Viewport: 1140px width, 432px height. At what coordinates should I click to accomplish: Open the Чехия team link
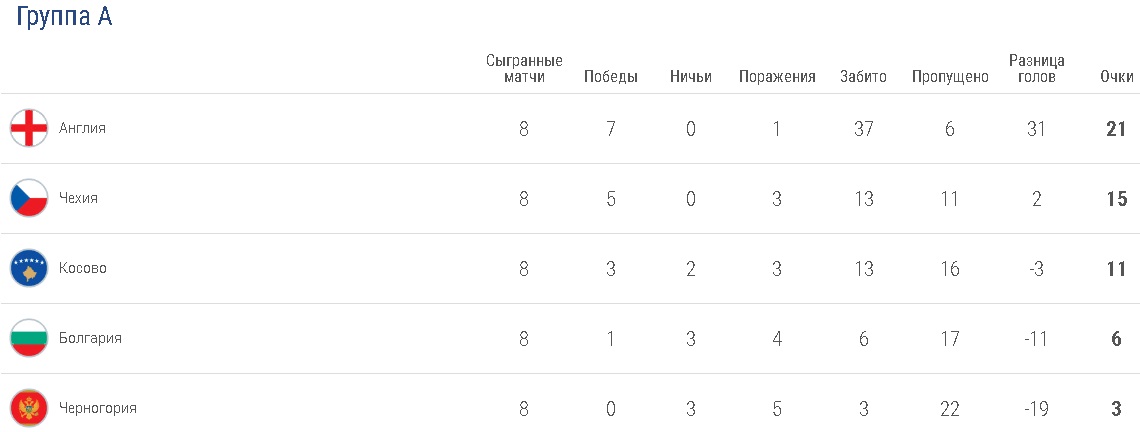click(x=78, y=198)
